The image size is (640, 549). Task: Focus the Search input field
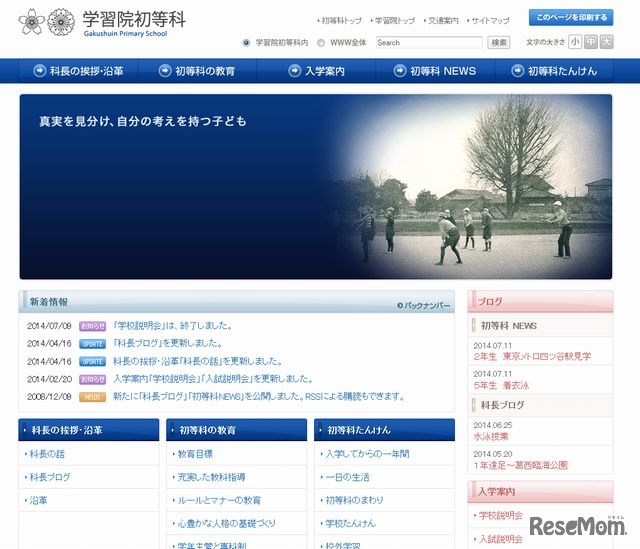click(429, 42)
